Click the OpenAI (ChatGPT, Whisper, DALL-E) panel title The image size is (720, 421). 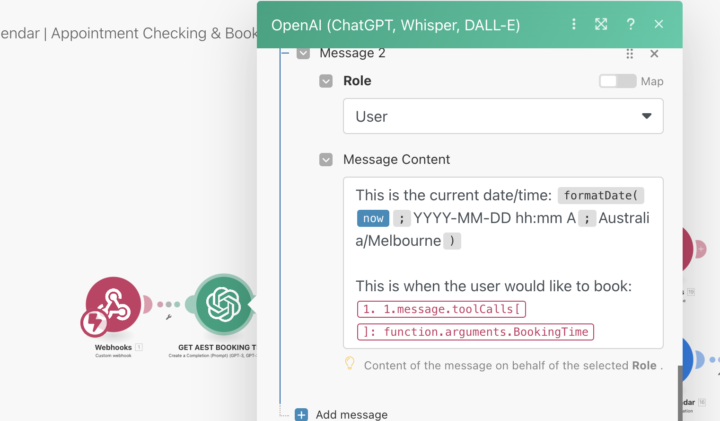pos(395,25)
